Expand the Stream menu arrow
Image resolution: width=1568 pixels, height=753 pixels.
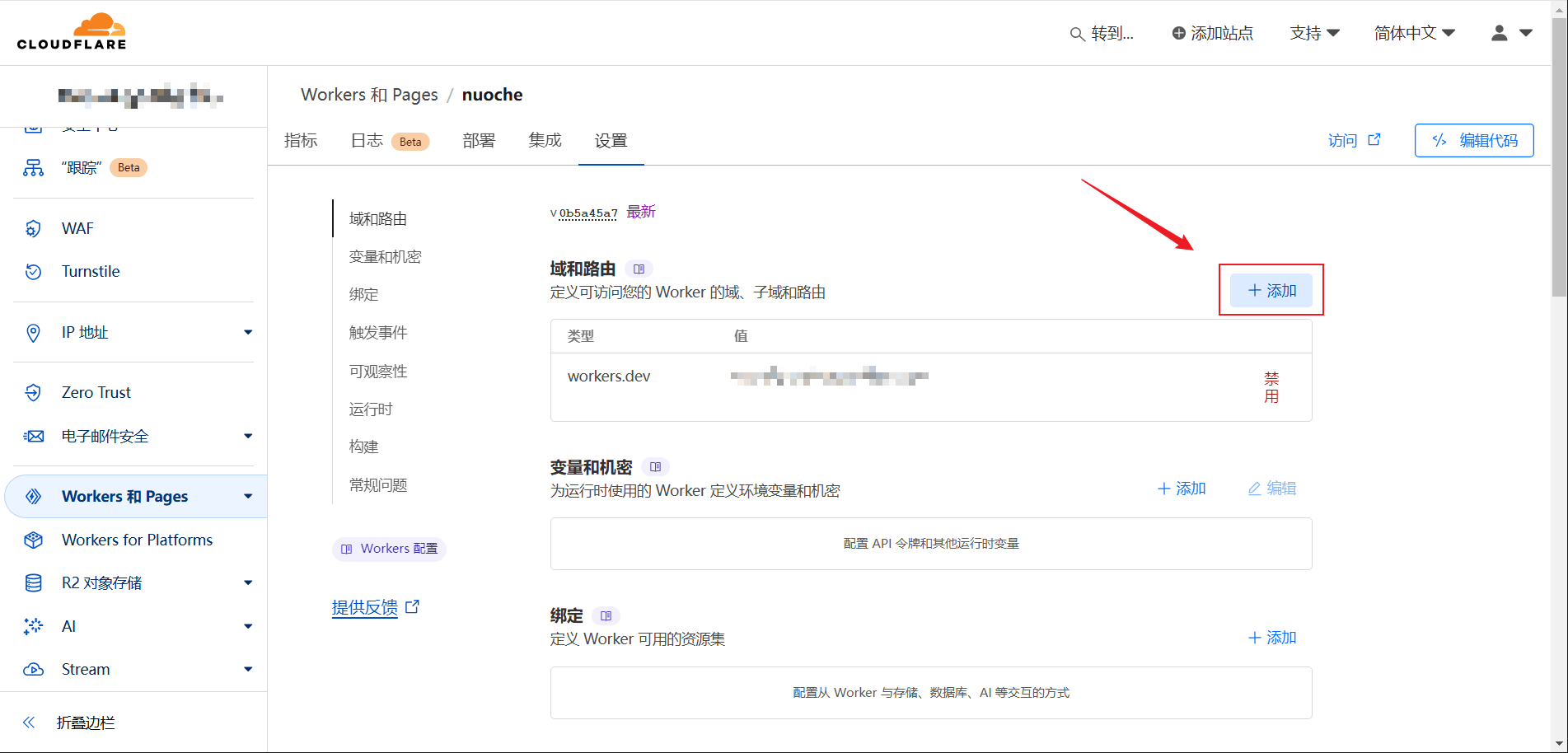[248, 669]
